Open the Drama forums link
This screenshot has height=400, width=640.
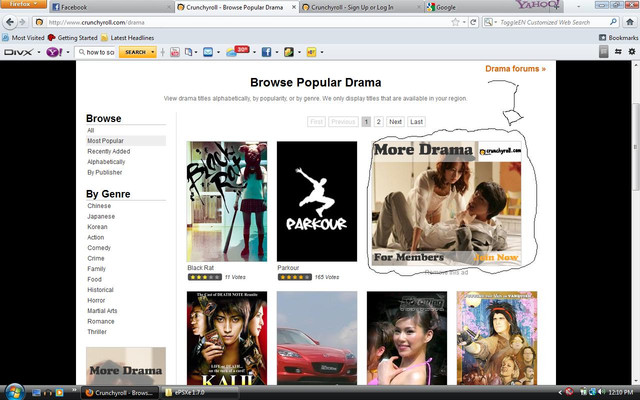click(x=515, y=69)
